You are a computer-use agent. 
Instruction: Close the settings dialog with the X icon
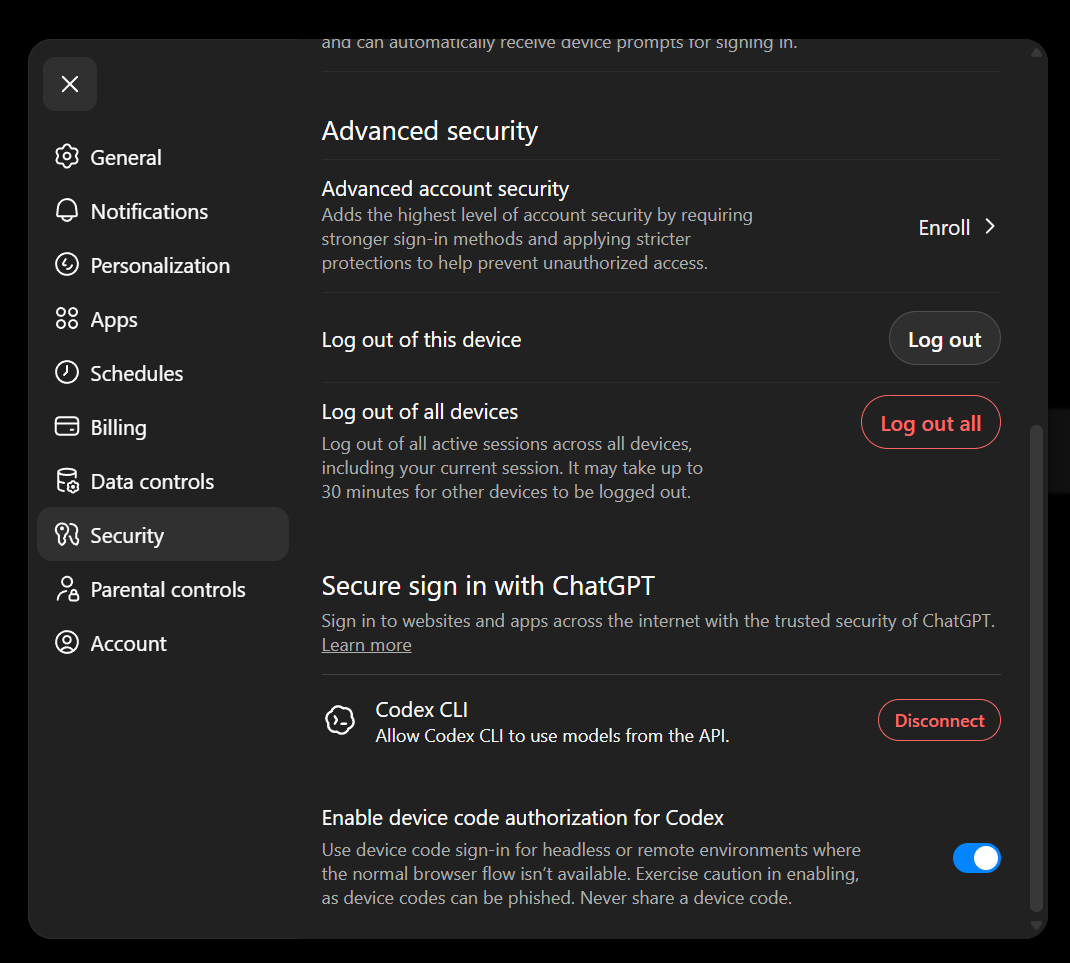pyautogui.click(x=70, y=84)
